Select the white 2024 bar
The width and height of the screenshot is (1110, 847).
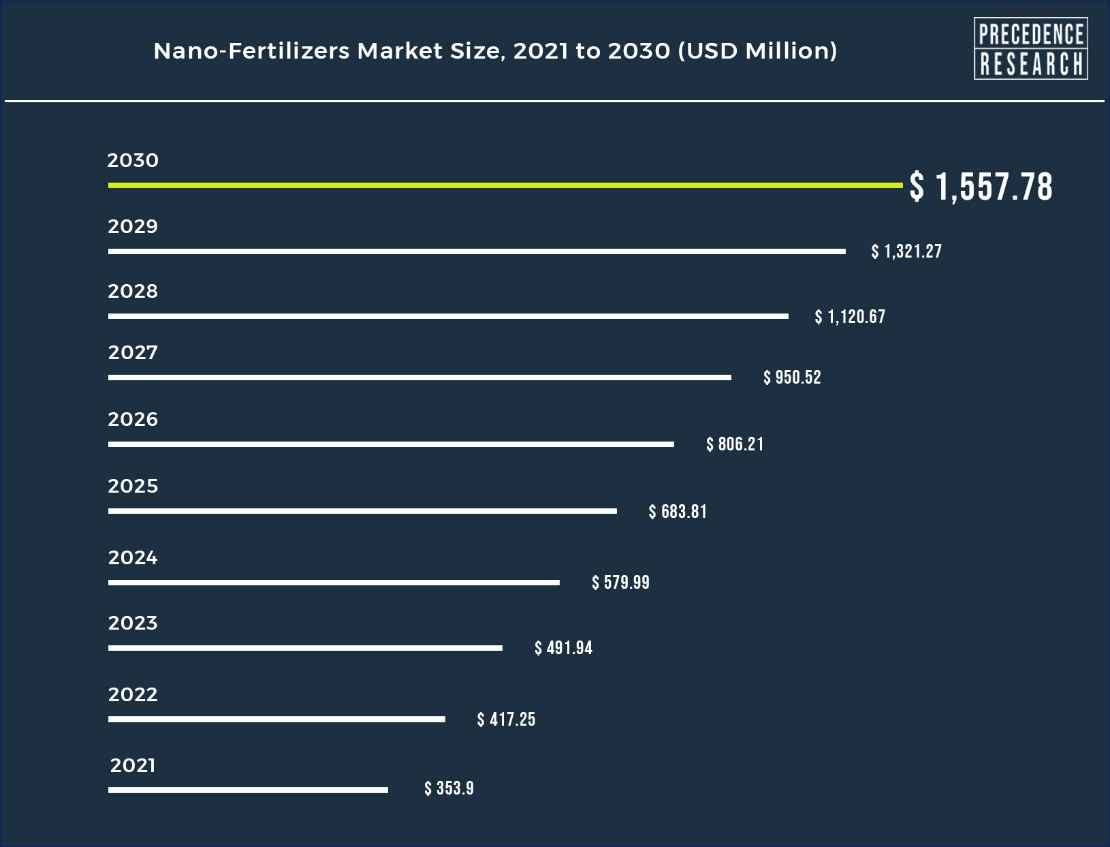[334, 582]
